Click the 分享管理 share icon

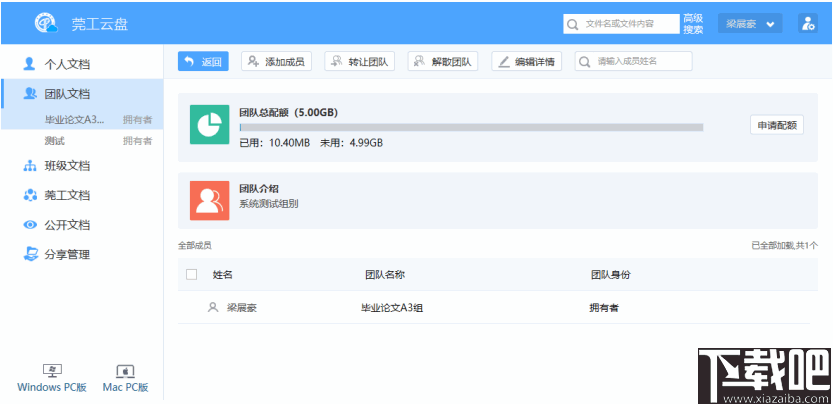pyautogui.click(x=30, y=254)
